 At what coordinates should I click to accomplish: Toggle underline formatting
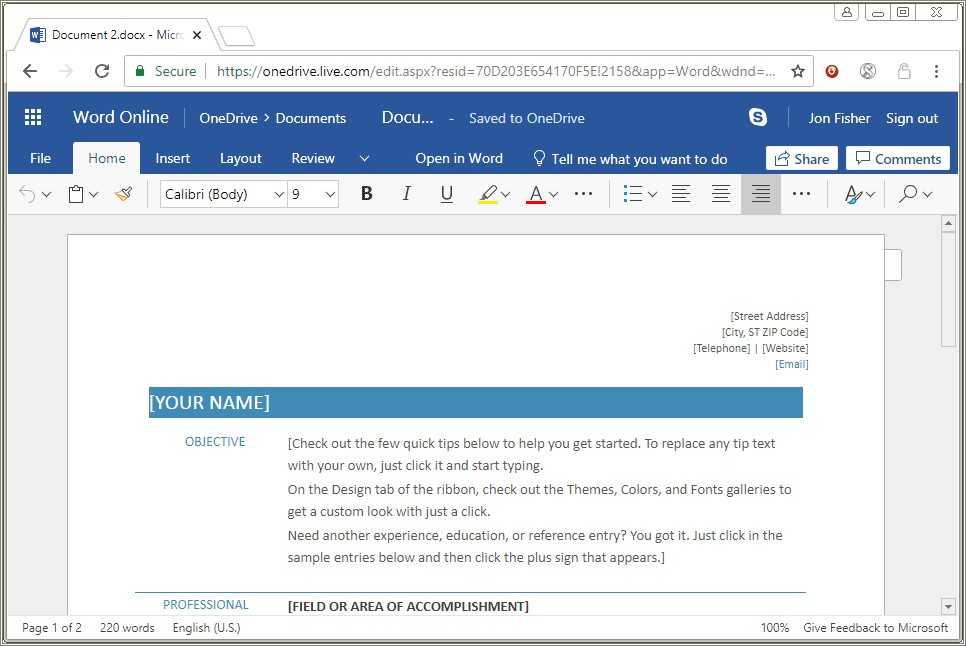click(x=446, y=193)
